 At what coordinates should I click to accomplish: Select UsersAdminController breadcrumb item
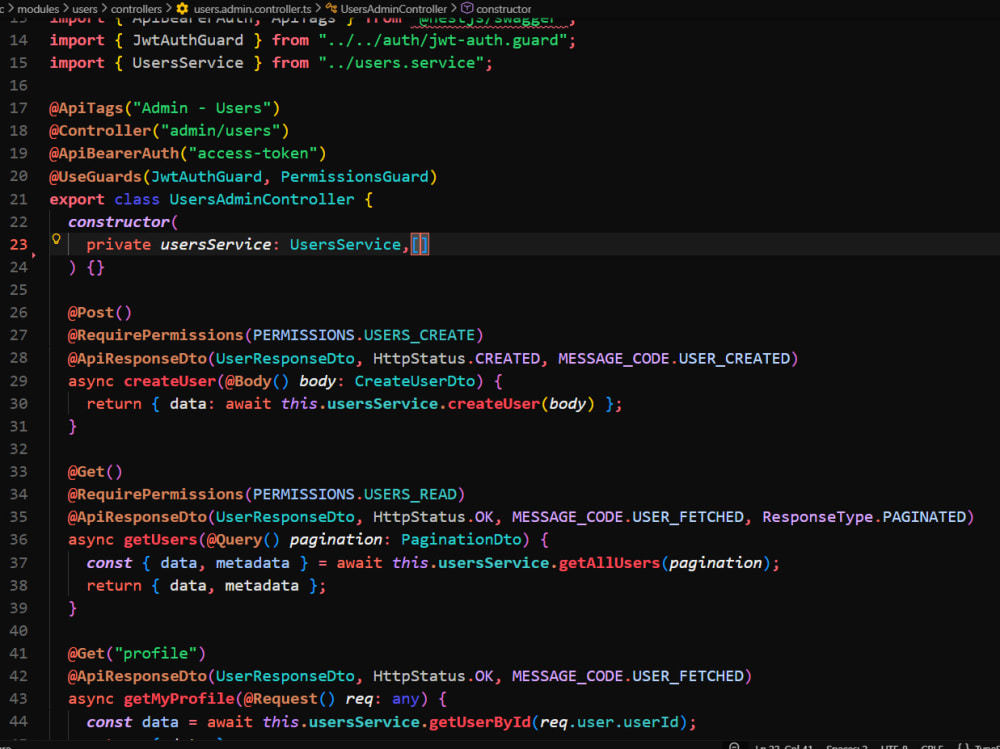click(x=393, y=9)
